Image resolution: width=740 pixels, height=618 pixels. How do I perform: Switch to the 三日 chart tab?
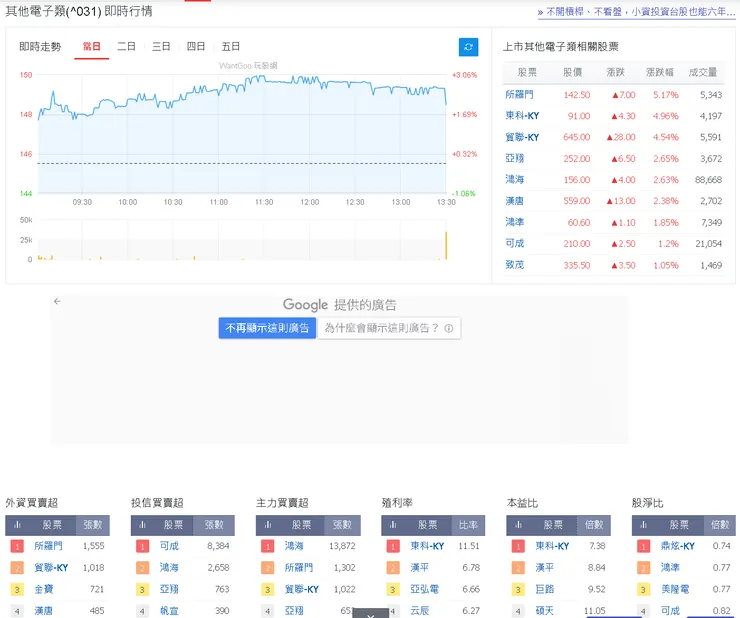(x=161, y=46)
